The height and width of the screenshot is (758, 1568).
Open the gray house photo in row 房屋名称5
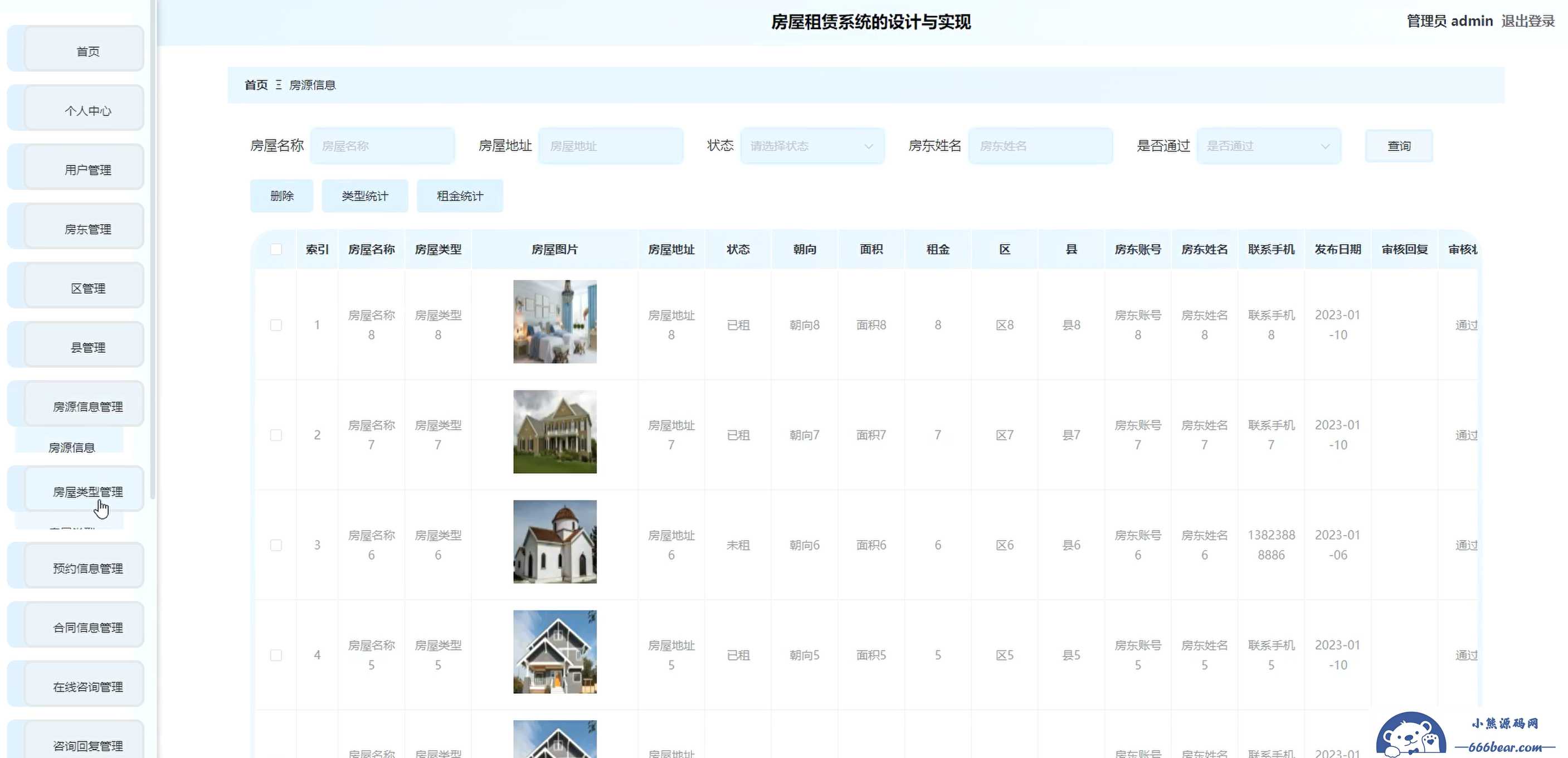coord(554,652)
